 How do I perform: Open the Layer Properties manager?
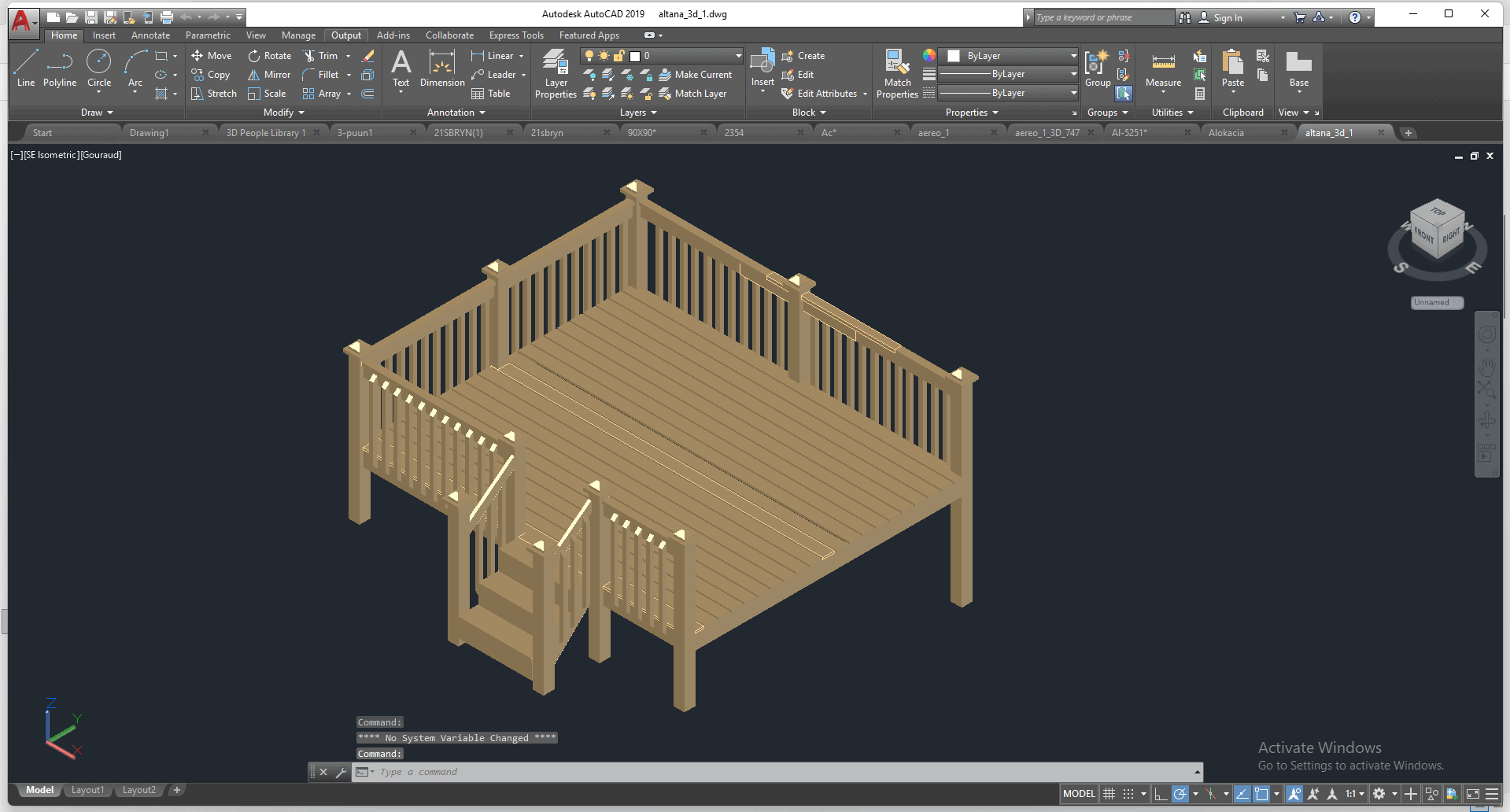[556, 72]
